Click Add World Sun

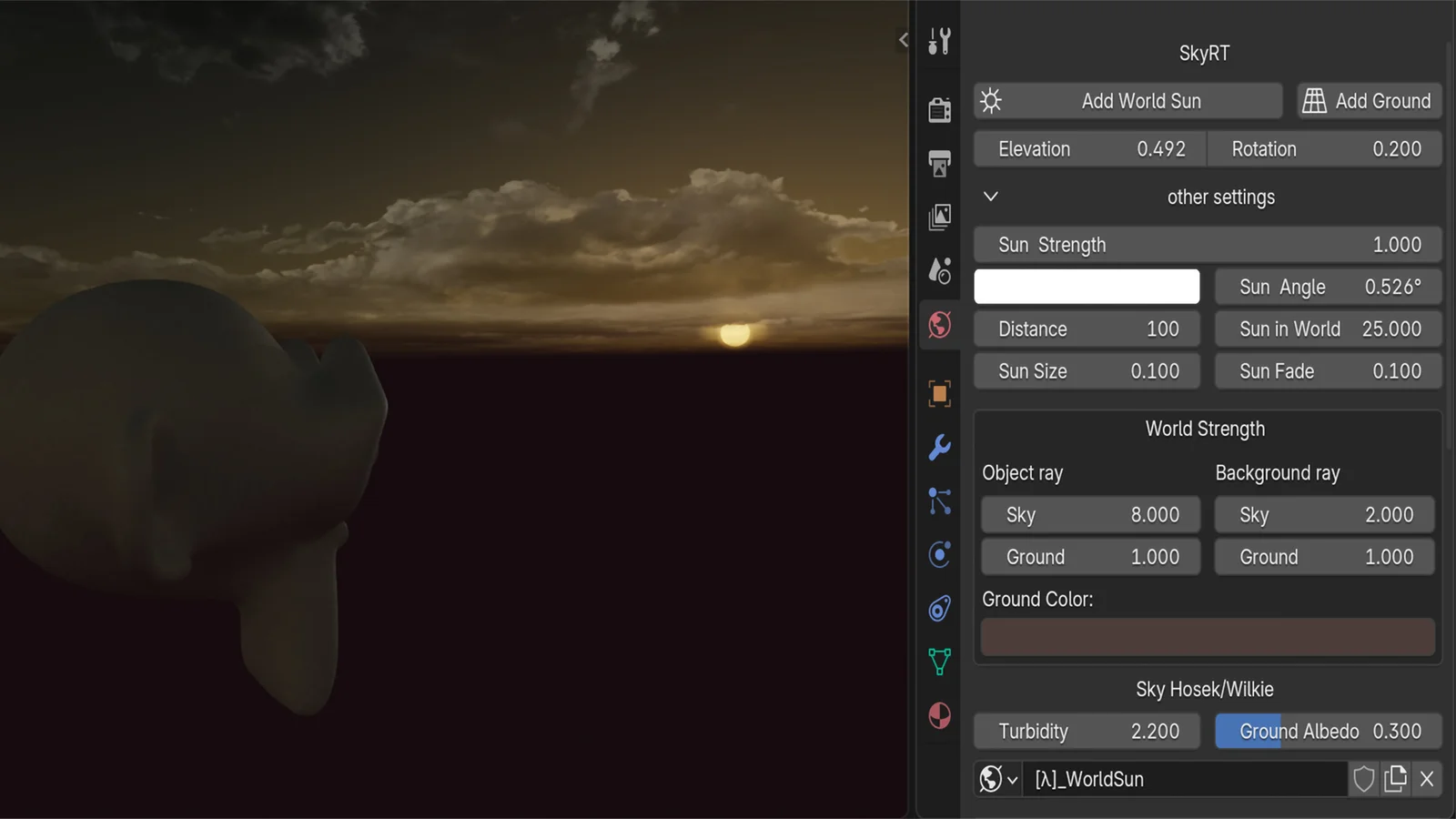coord(1128,101)
